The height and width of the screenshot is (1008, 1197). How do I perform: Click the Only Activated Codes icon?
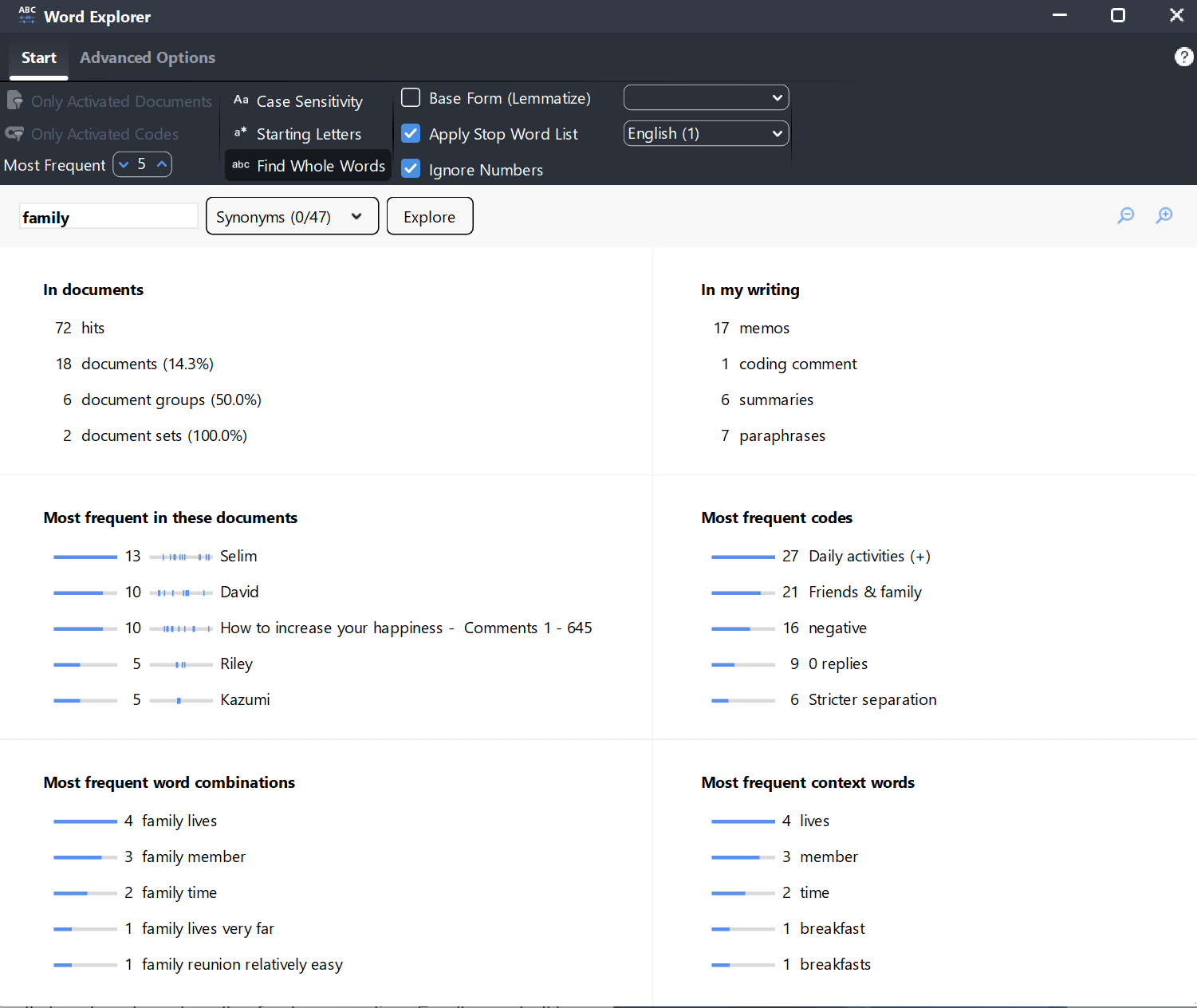click(x=14, y=134)
